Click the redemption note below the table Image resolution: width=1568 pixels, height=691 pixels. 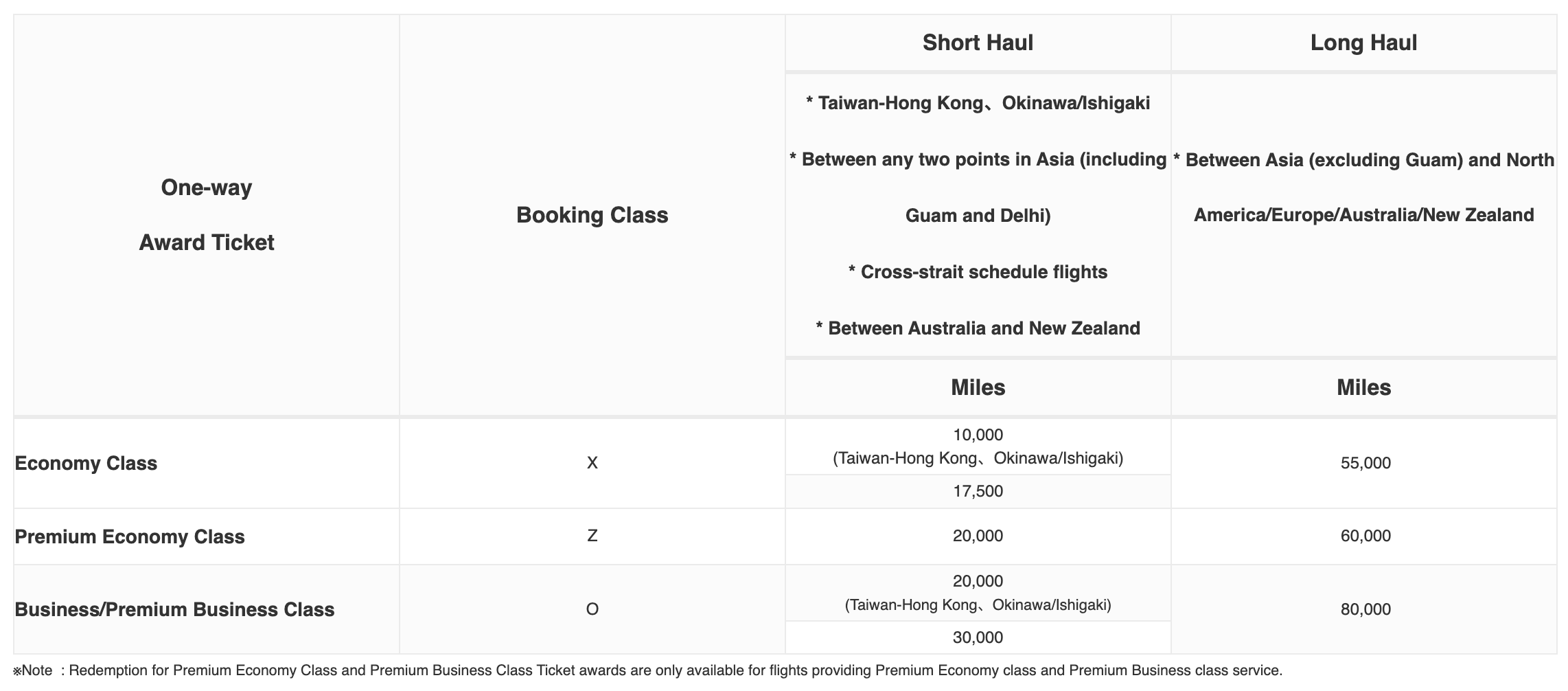(x=647, y=670)
